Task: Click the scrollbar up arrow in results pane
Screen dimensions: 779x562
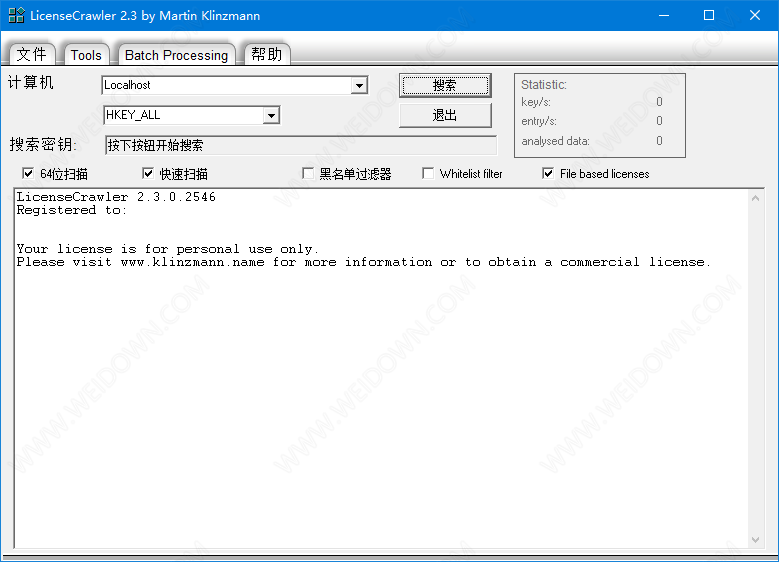Action: pyautogui.click(x=755, y=198)
